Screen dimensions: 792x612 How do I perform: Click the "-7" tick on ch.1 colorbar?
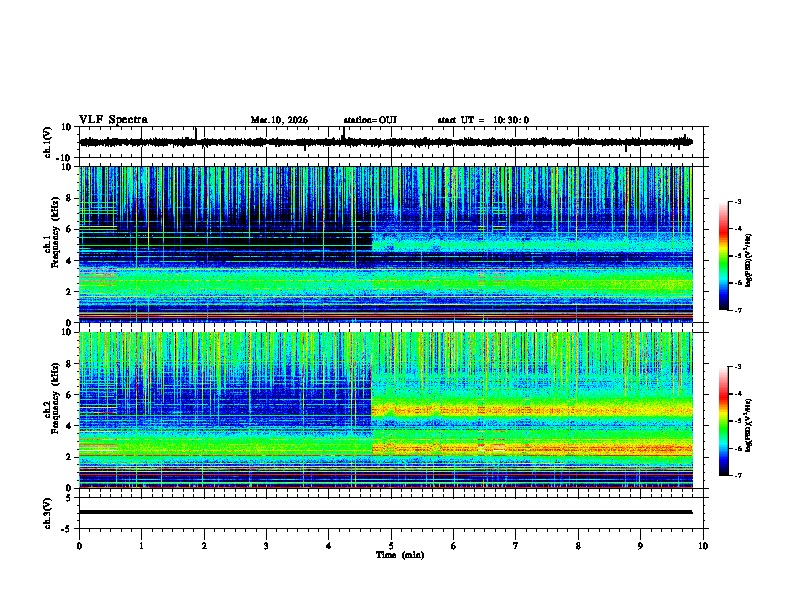(737, 310)
